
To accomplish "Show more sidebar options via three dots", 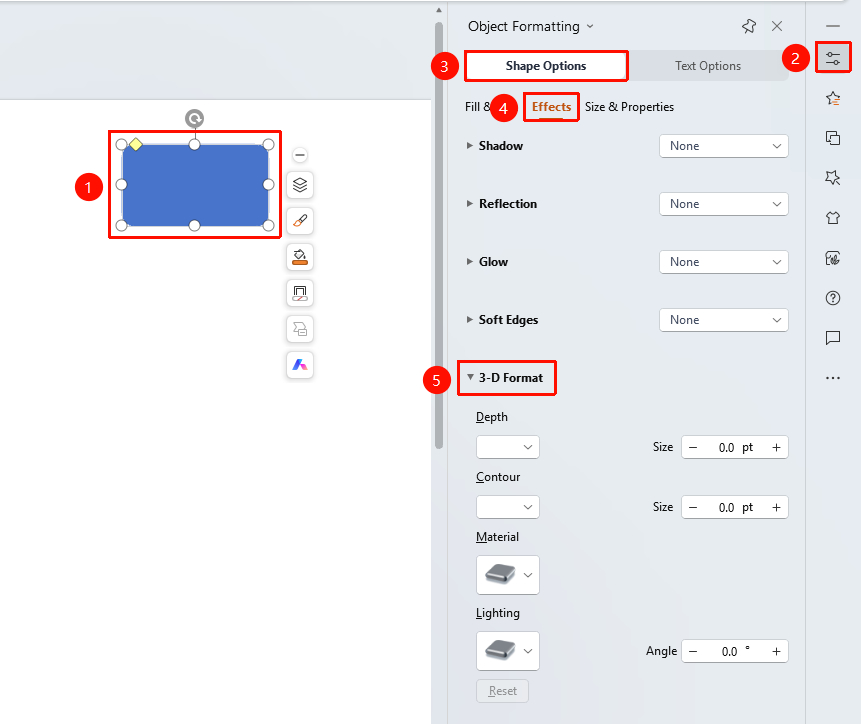I will (x=833, y=378).
